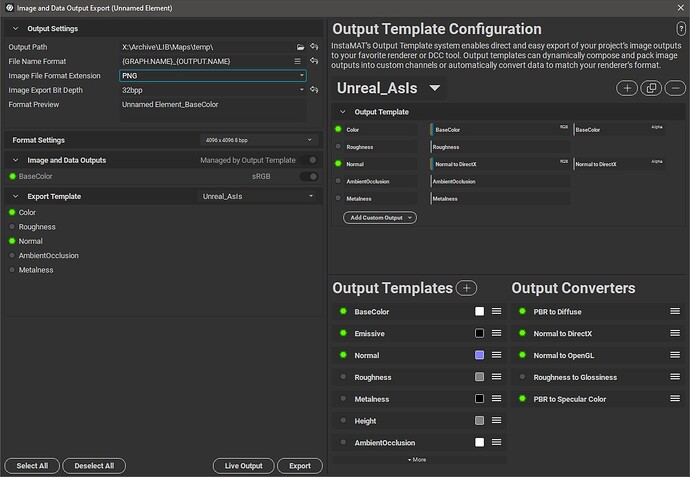
Task: Click the duplicate template icon next to Unreal_AsIs
Action: coord(651,89)
